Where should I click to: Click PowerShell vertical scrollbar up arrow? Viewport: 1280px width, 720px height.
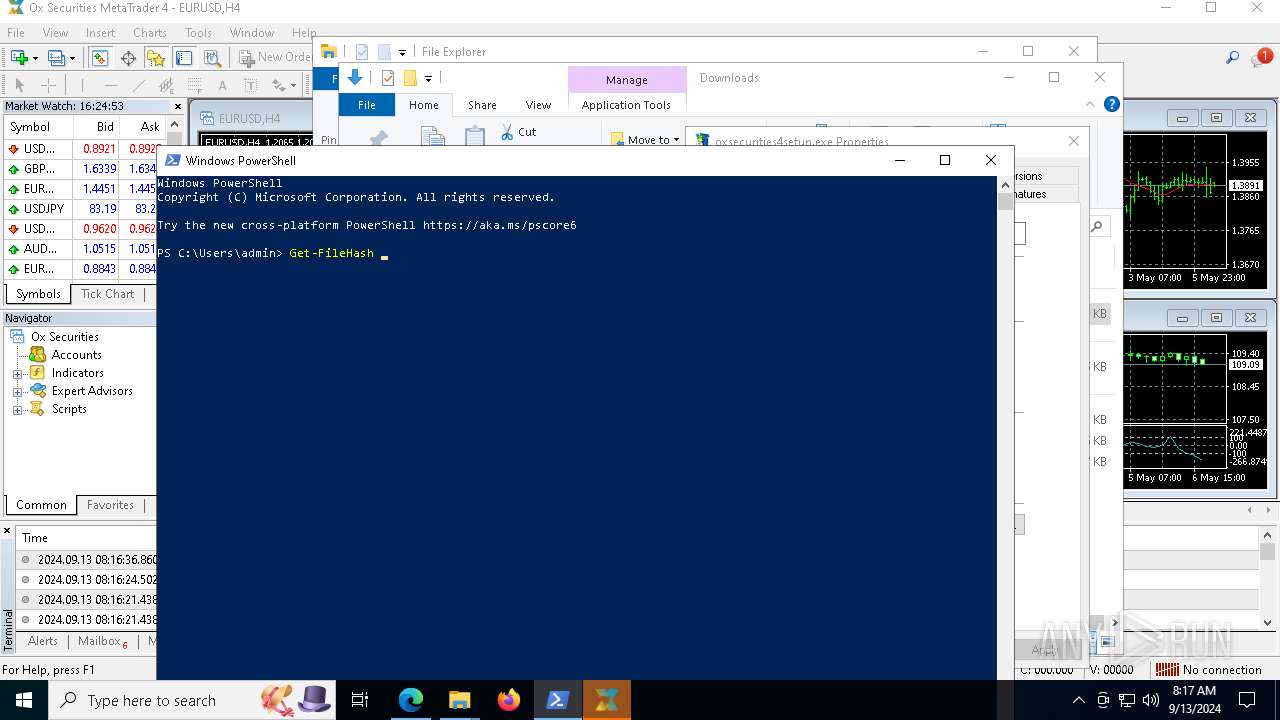[1005, 184]
